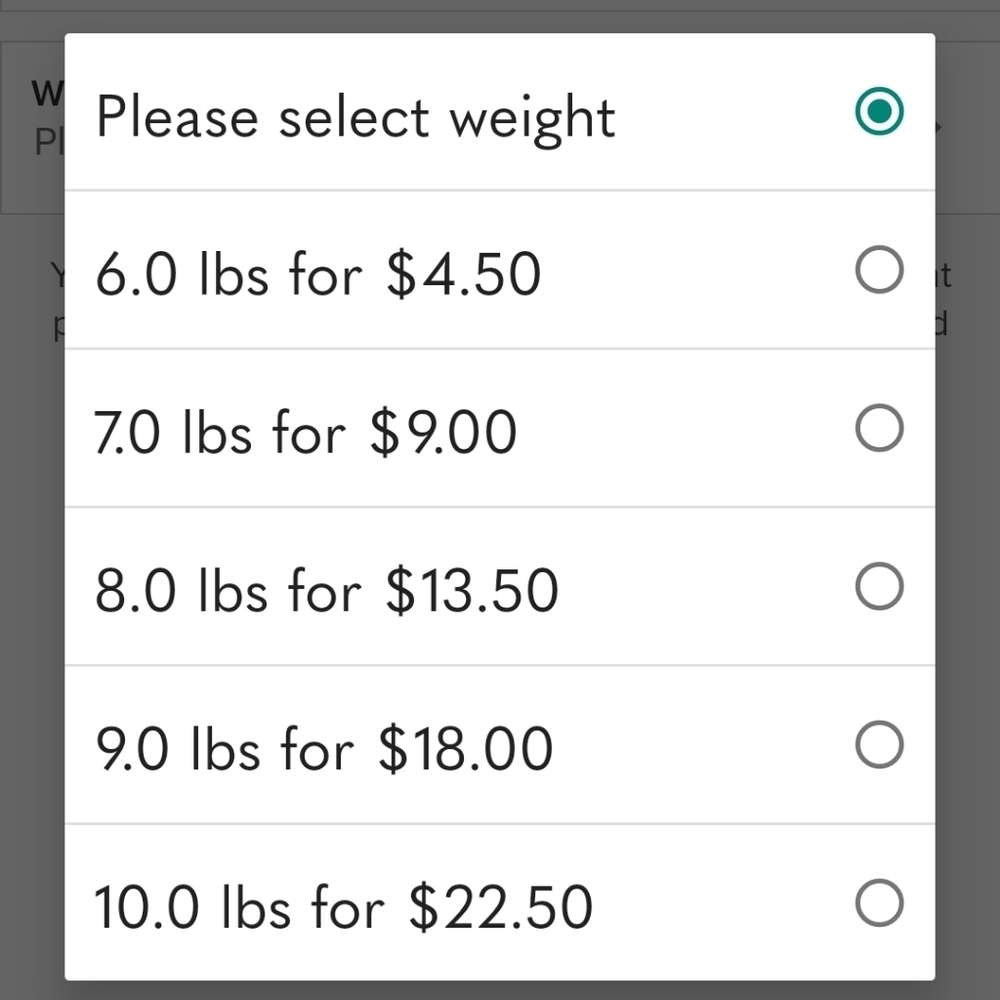The height and width of the screenshot is (1000, 1000).
Task: Click the $4.50 price in first option
Action: point(464,274)
